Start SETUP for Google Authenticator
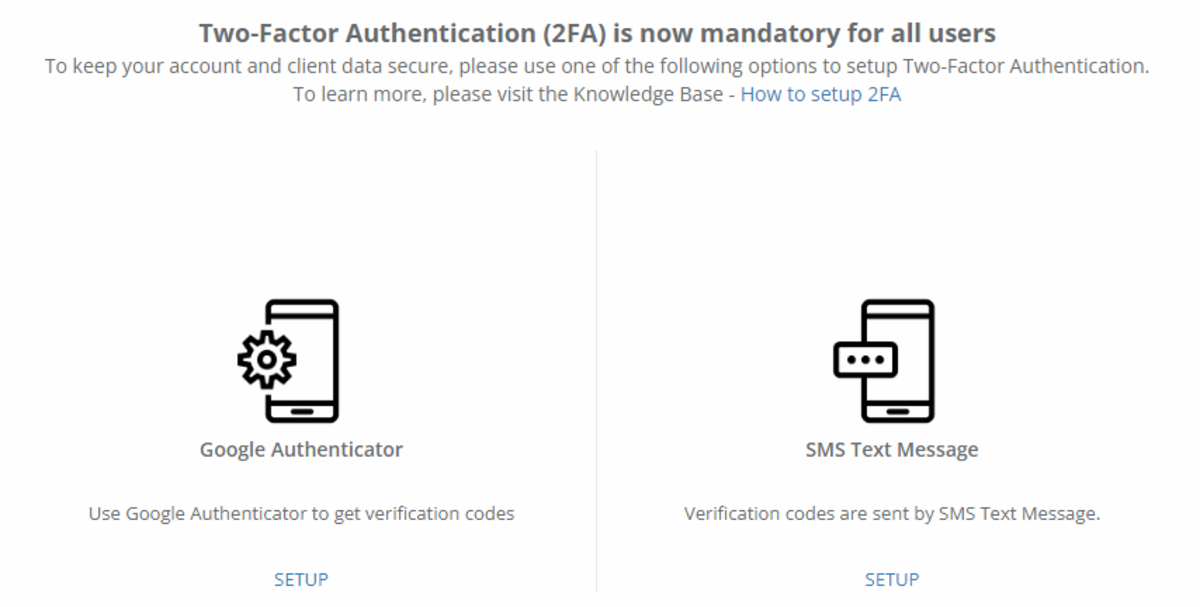This screenshot has width=1200, height=607. click(301, 579)
